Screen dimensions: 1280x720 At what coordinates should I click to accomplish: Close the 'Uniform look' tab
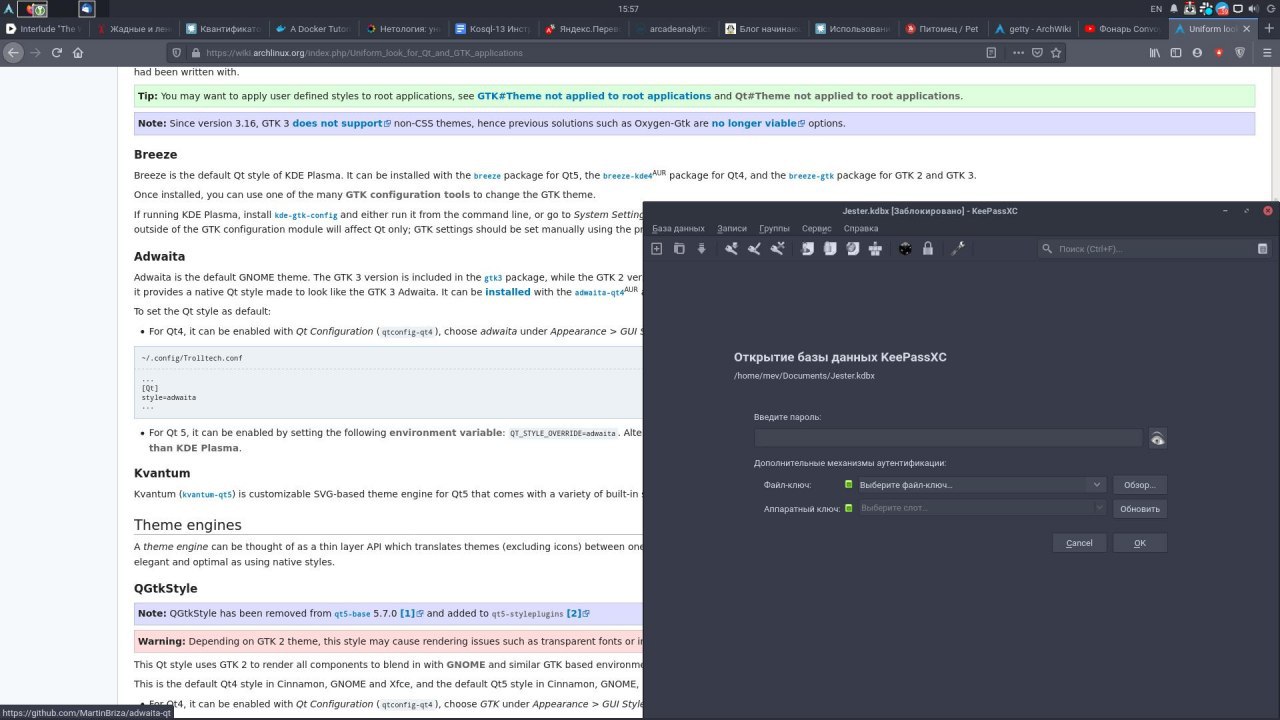[x=1248, y=29]
